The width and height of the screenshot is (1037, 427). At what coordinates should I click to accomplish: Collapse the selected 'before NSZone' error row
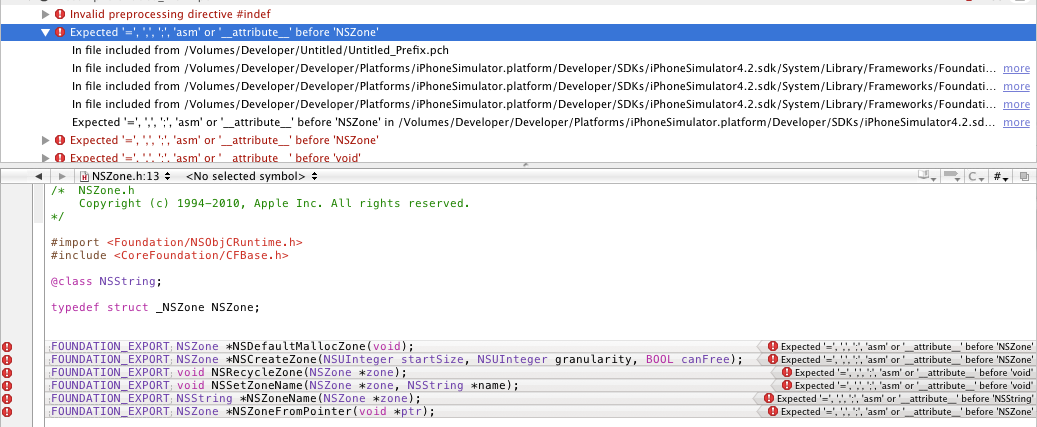pyautogui.click(x=45, y=32)
